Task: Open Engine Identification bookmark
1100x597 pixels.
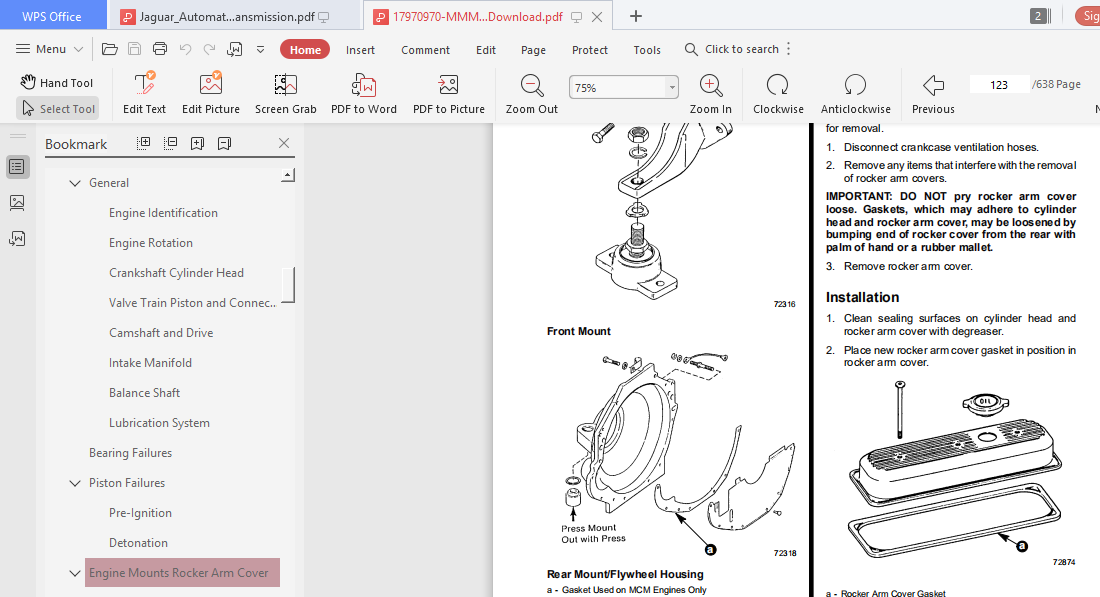Action: click(x=163, y=213)
